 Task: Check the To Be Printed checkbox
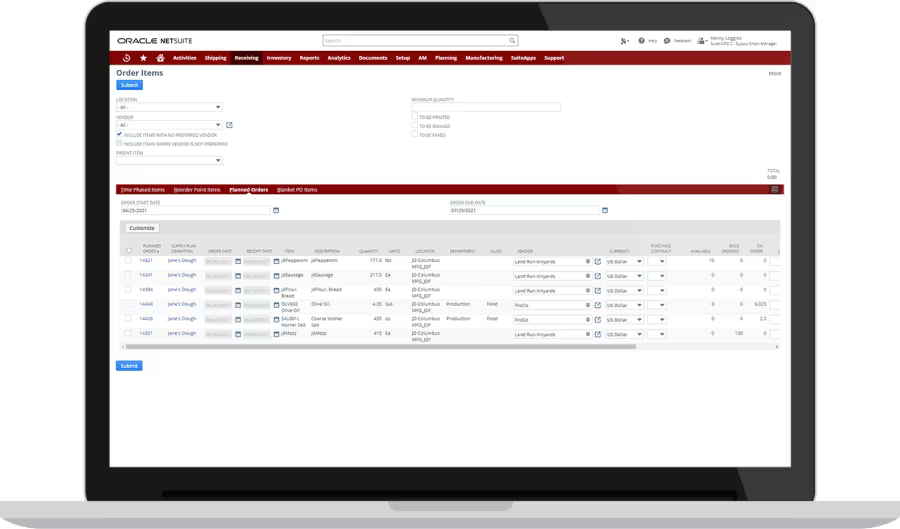coord(415,116)
